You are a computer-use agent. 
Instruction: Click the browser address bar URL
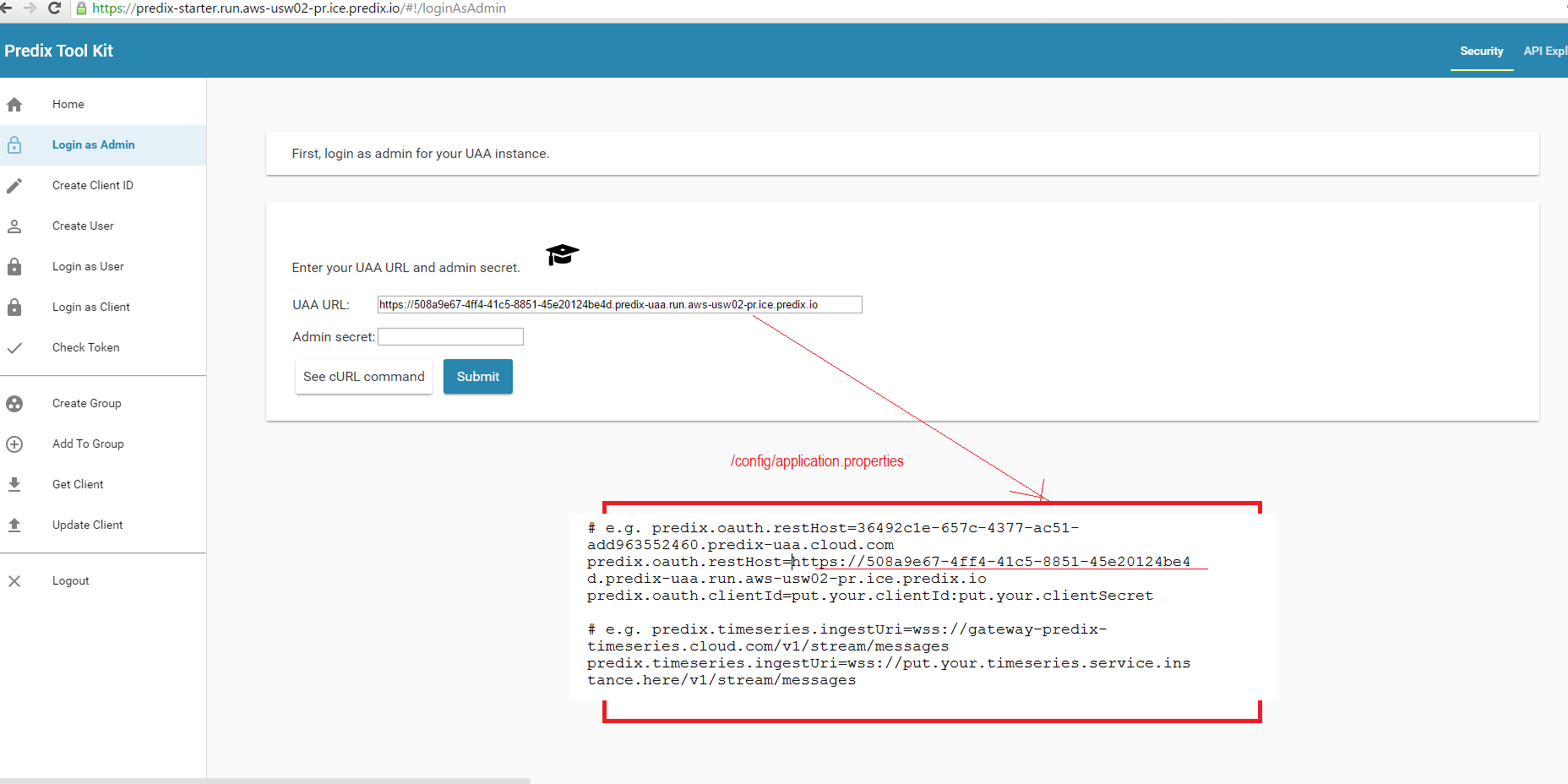pos(299,8)
